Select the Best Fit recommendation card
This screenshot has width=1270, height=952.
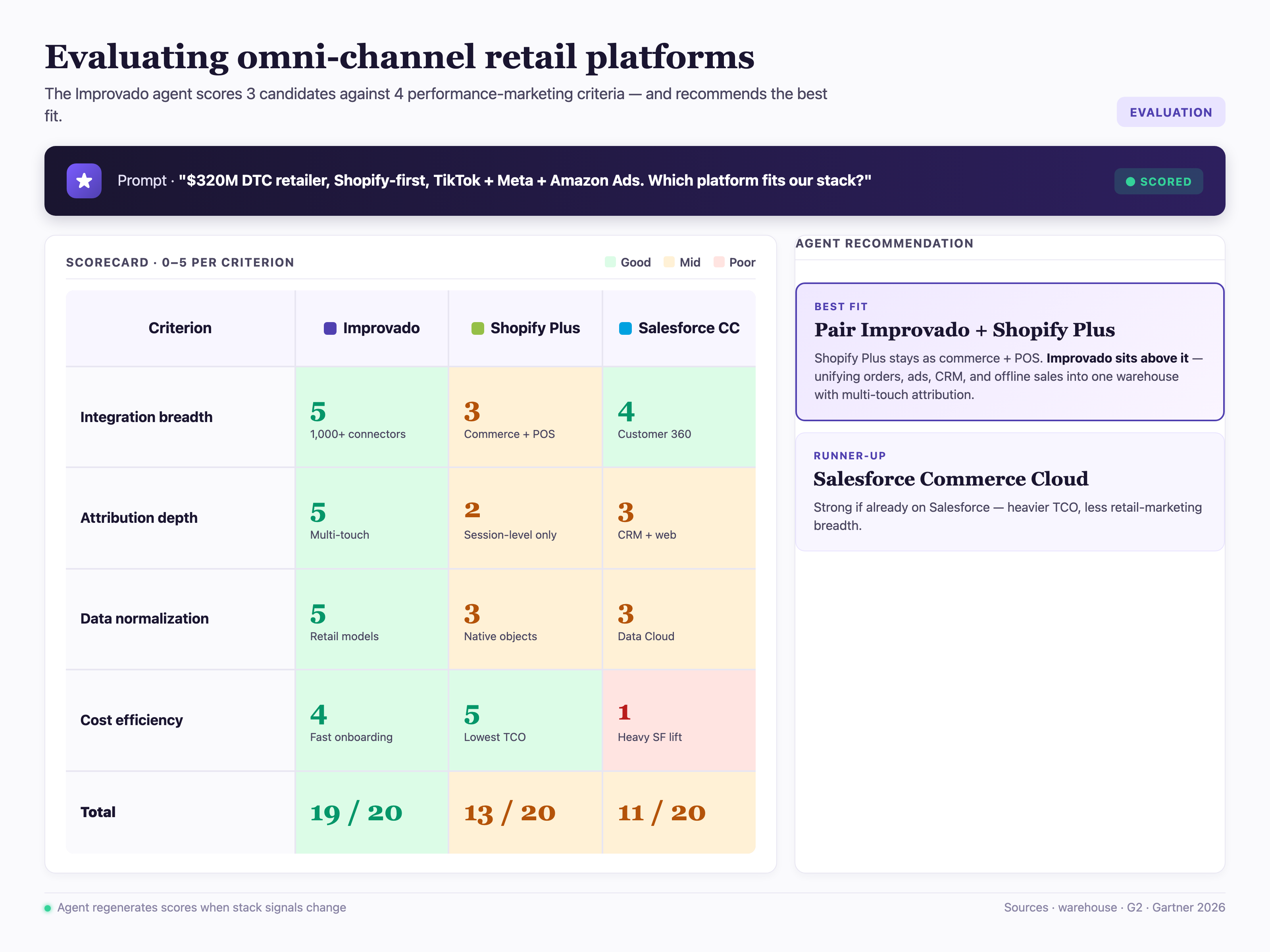tap(1010, 352)
